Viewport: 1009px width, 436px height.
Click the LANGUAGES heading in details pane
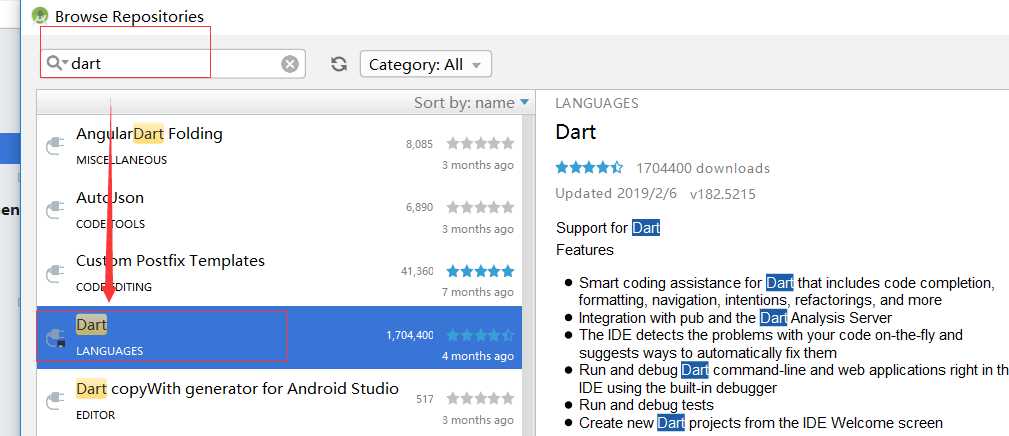pyautogui.click(x=597, y=103)
